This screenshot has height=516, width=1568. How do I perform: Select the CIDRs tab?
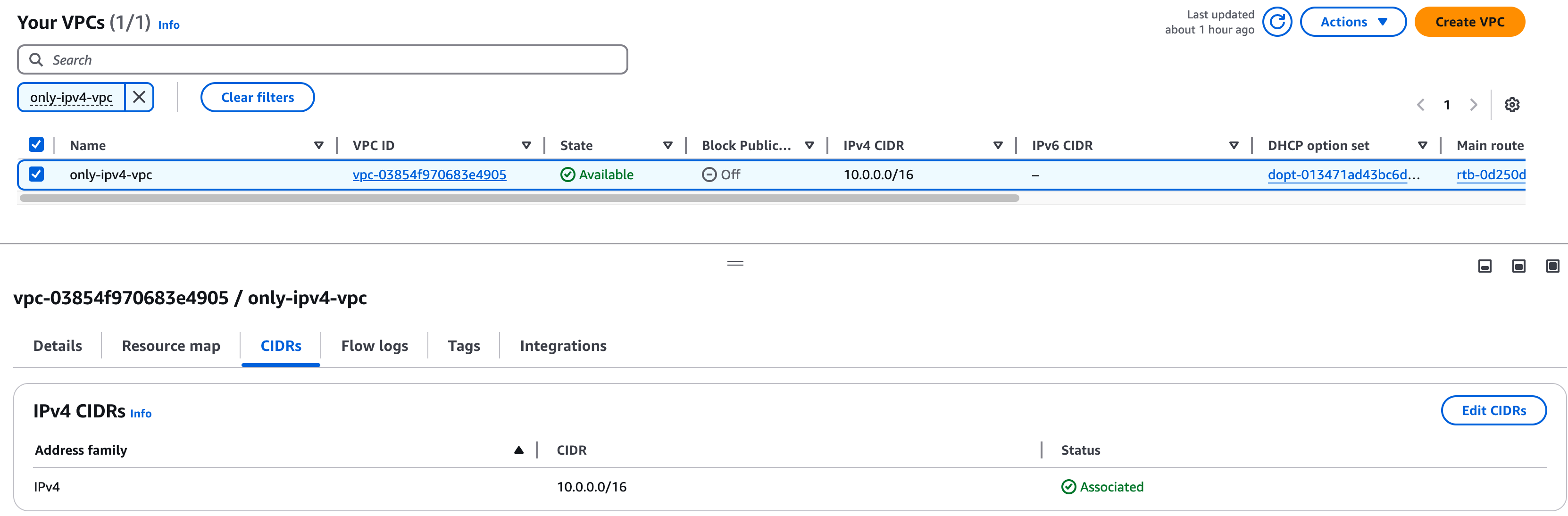[x=281, y=346]
